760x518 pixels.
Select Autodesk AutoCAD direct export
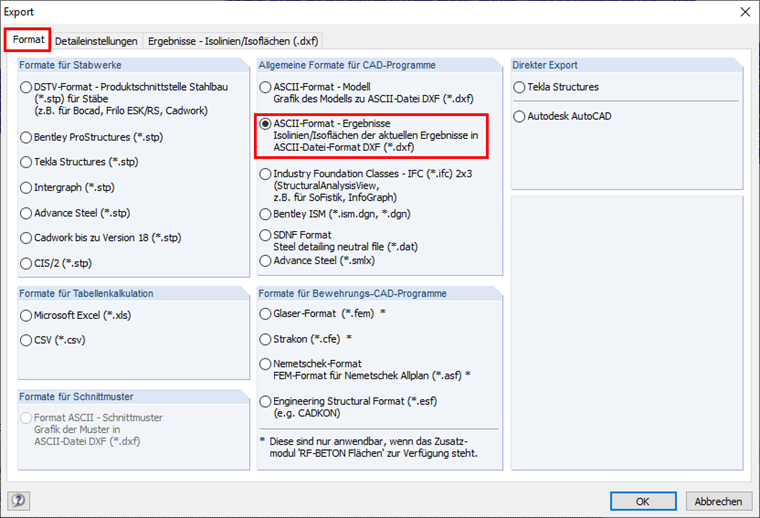(x=519, y=116)
